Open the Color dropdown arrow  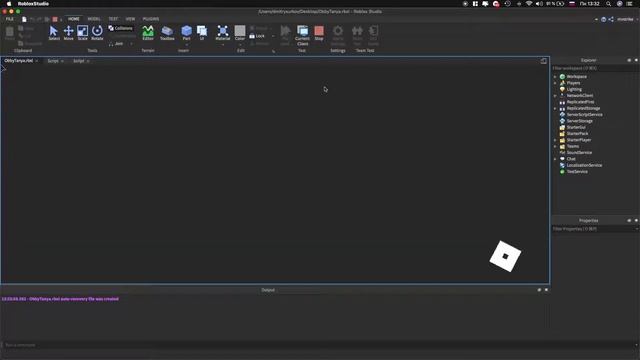[240, 44]
